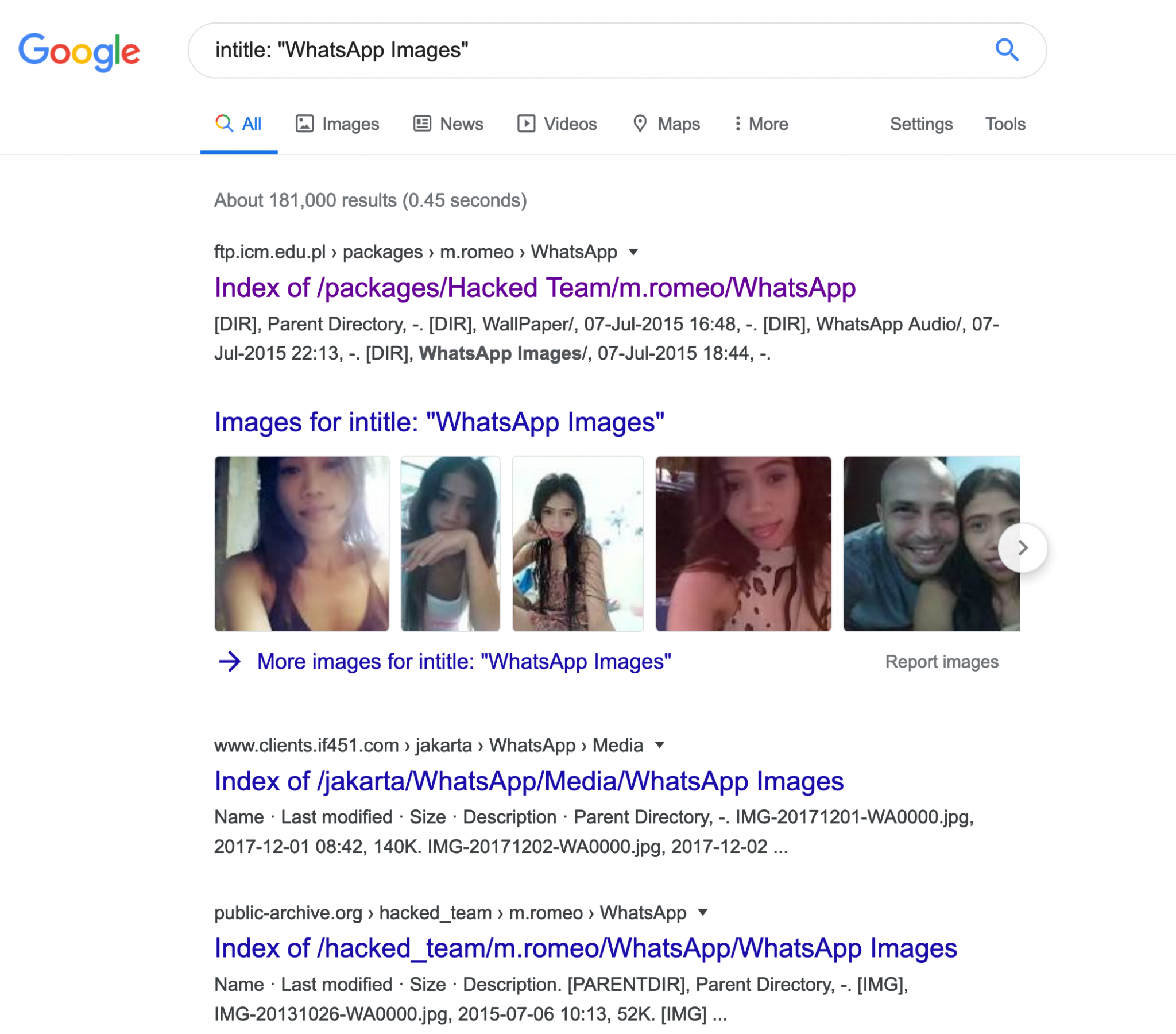Open the Images tab icon
The image size is (1176, 1034).
pyautogui.click(x=304, y=124)
